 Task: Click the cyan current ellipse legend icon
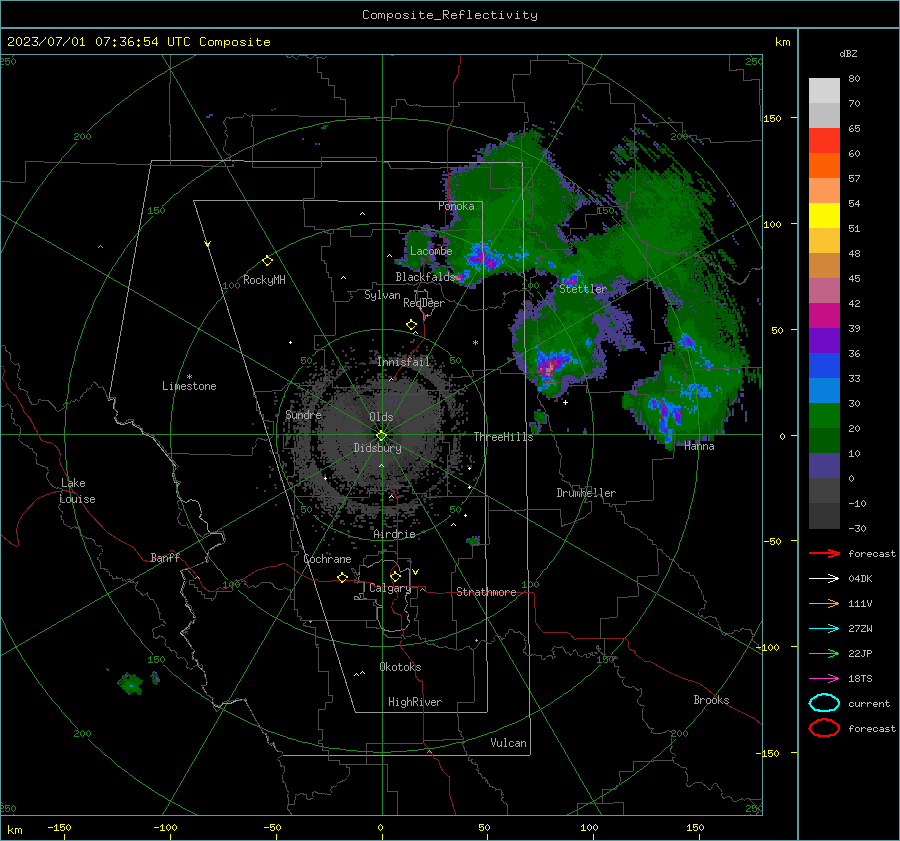[824, 703]
